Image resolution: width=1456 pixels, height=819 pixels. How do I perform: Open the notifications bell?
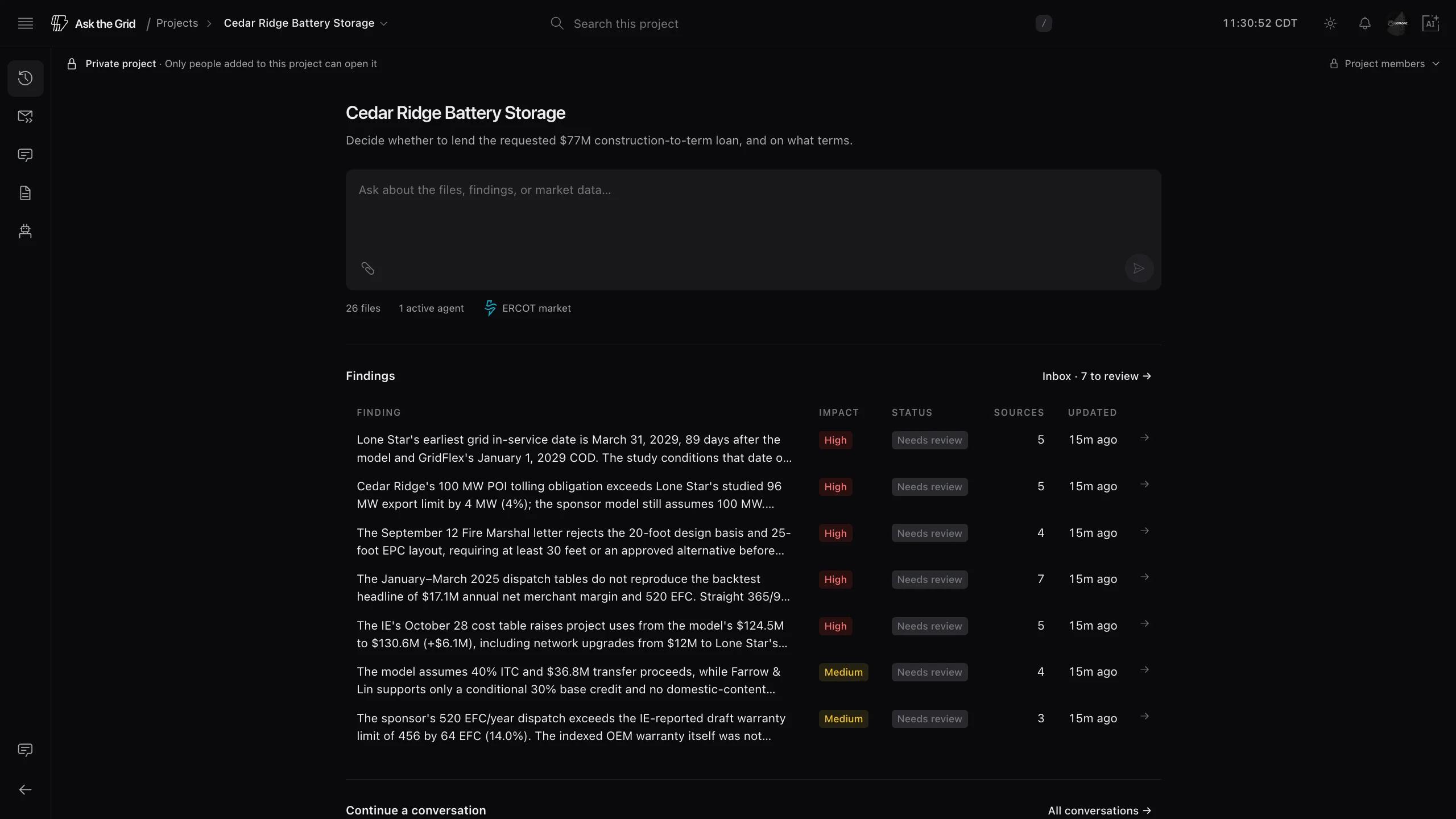(1364, 23)
